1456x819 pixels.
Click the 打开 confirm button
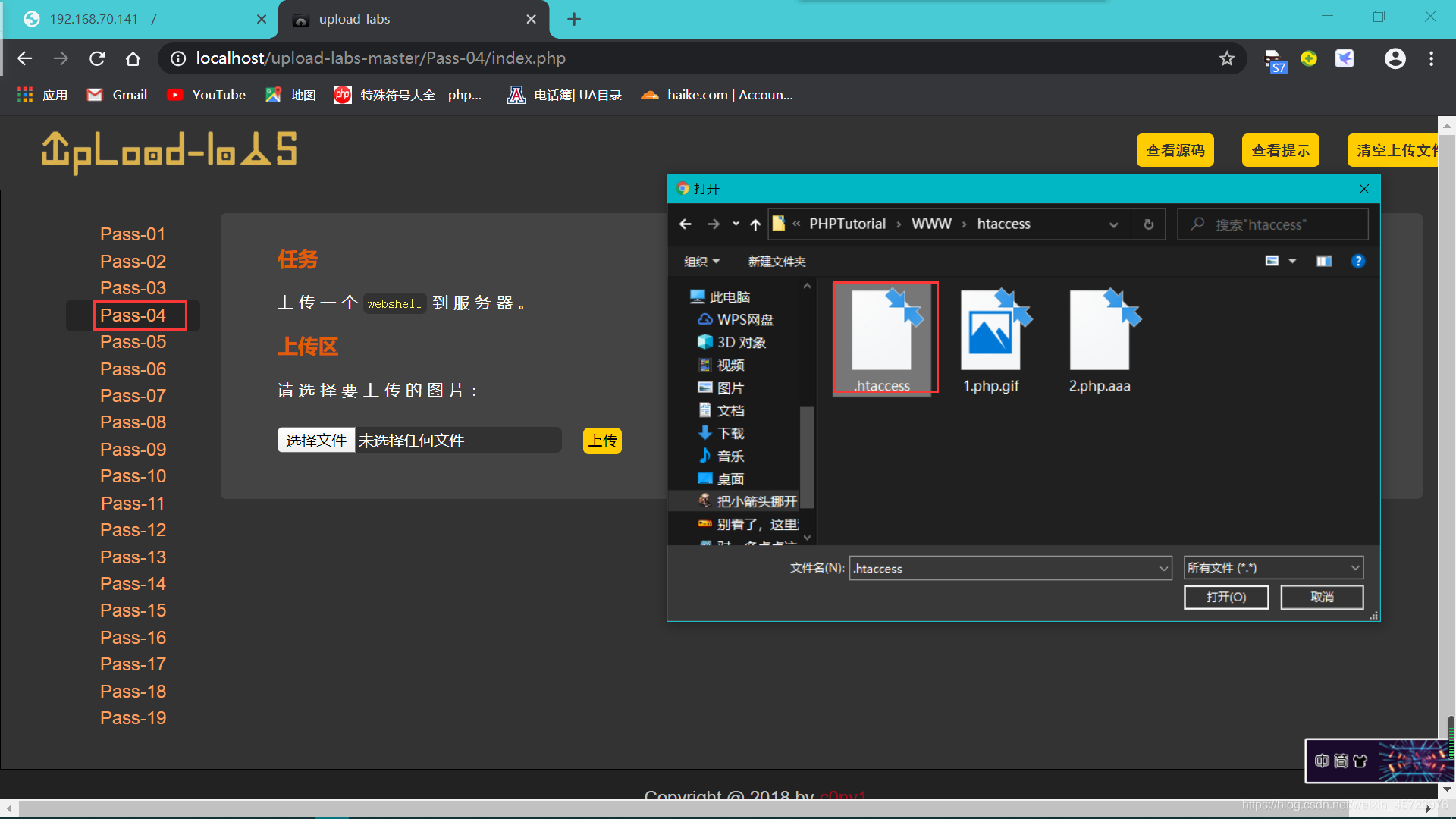(1224, 596)
